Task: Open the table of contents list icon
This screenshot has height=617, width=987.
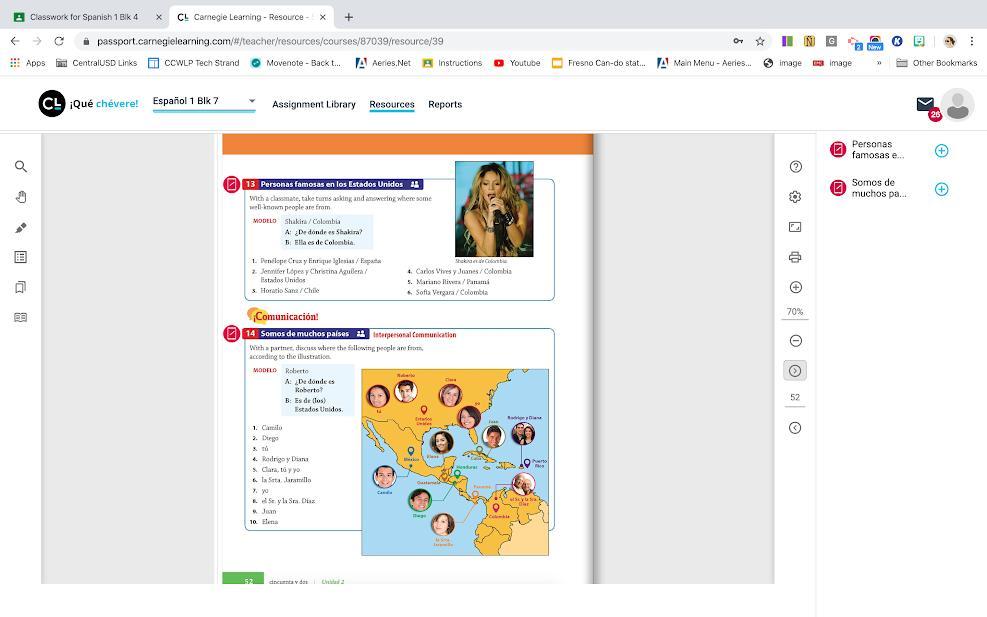Action: pos(20,257)
